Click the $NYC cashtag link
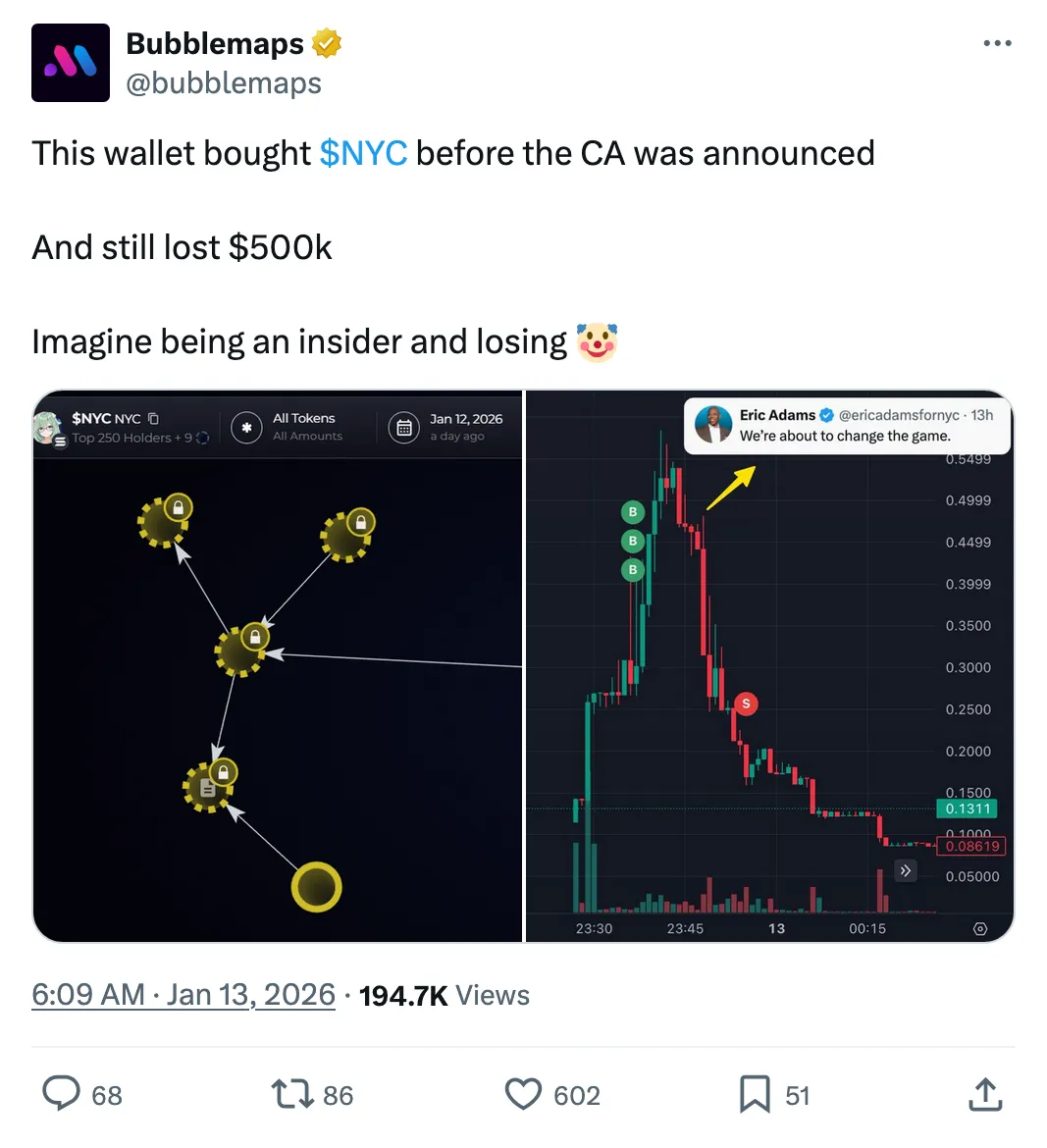 363,153
